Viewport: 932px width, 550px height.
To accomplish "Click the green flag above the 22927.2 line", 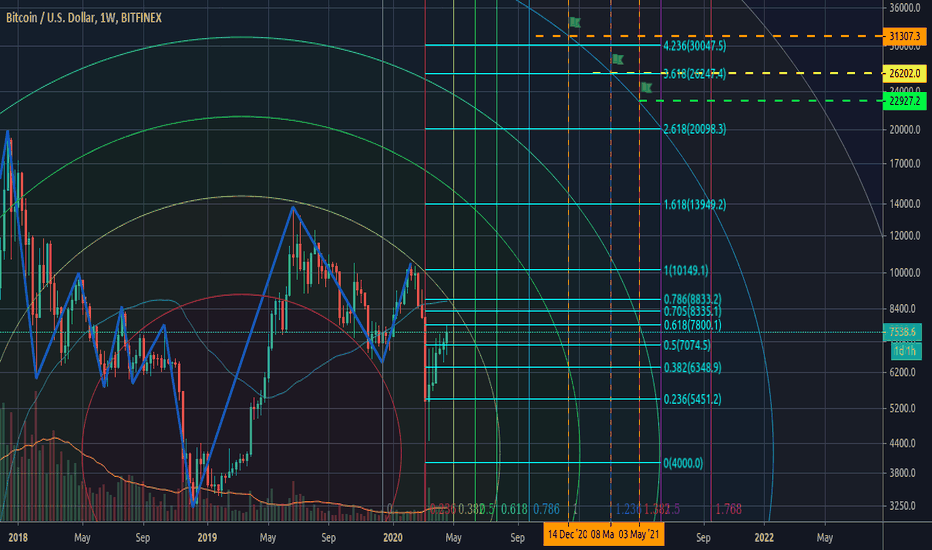I will click(x=647, y=88).
